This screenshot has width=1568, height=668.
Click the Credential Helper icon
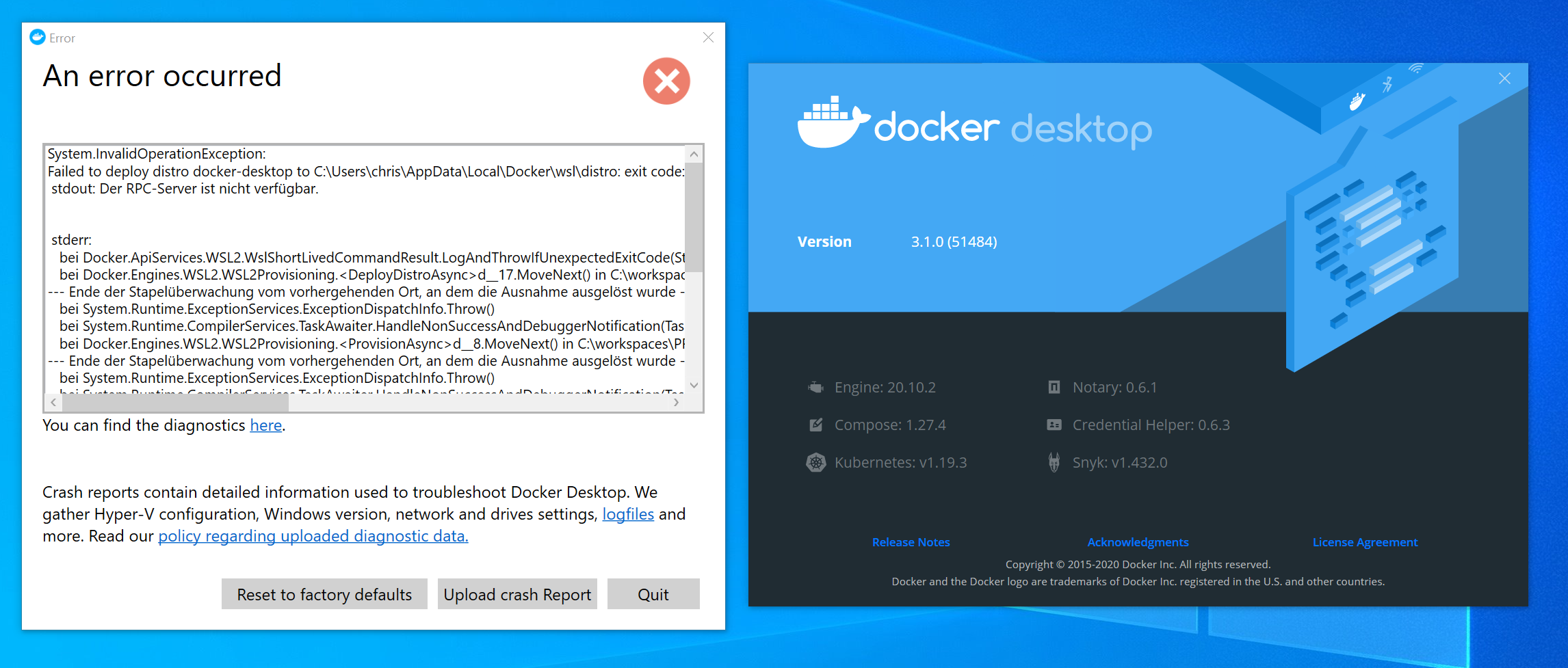point(1053,424)
